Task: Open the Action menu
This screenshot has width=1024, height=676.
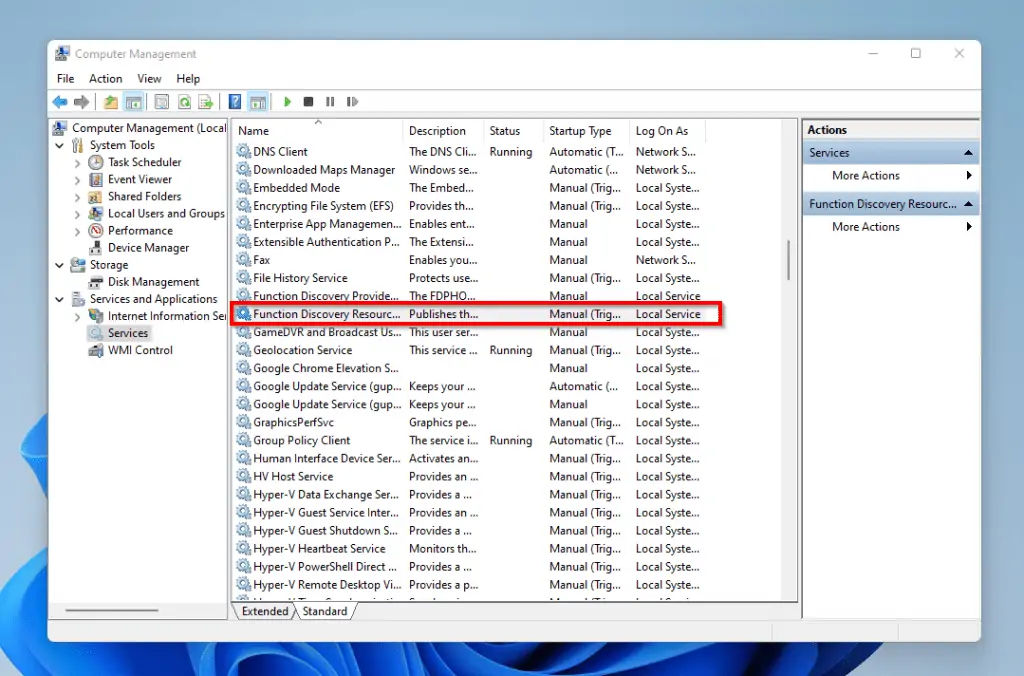Action: (105, 79)
